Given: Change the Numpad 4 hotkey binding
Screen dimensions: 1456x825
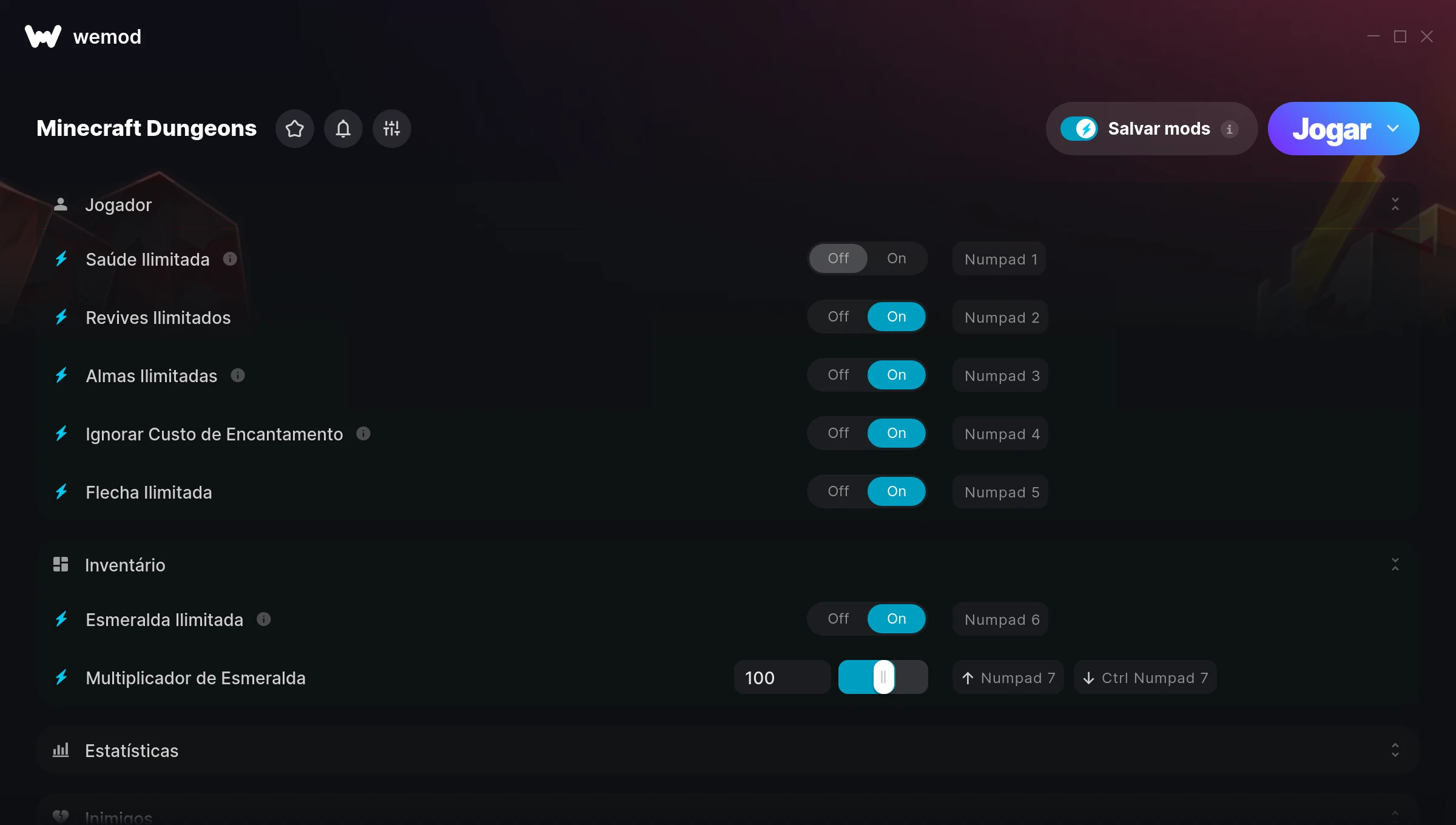Looking at the screenshot, I should [1000, 434].
